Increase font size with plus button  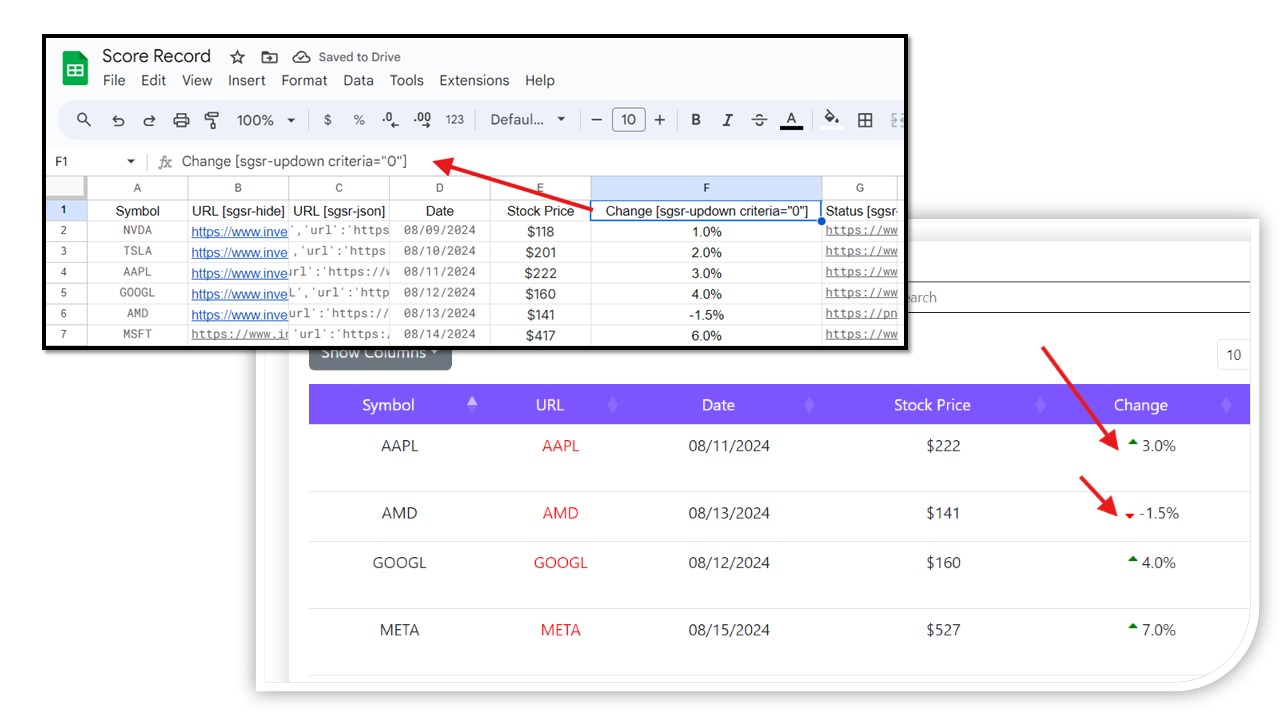(660, 120)
